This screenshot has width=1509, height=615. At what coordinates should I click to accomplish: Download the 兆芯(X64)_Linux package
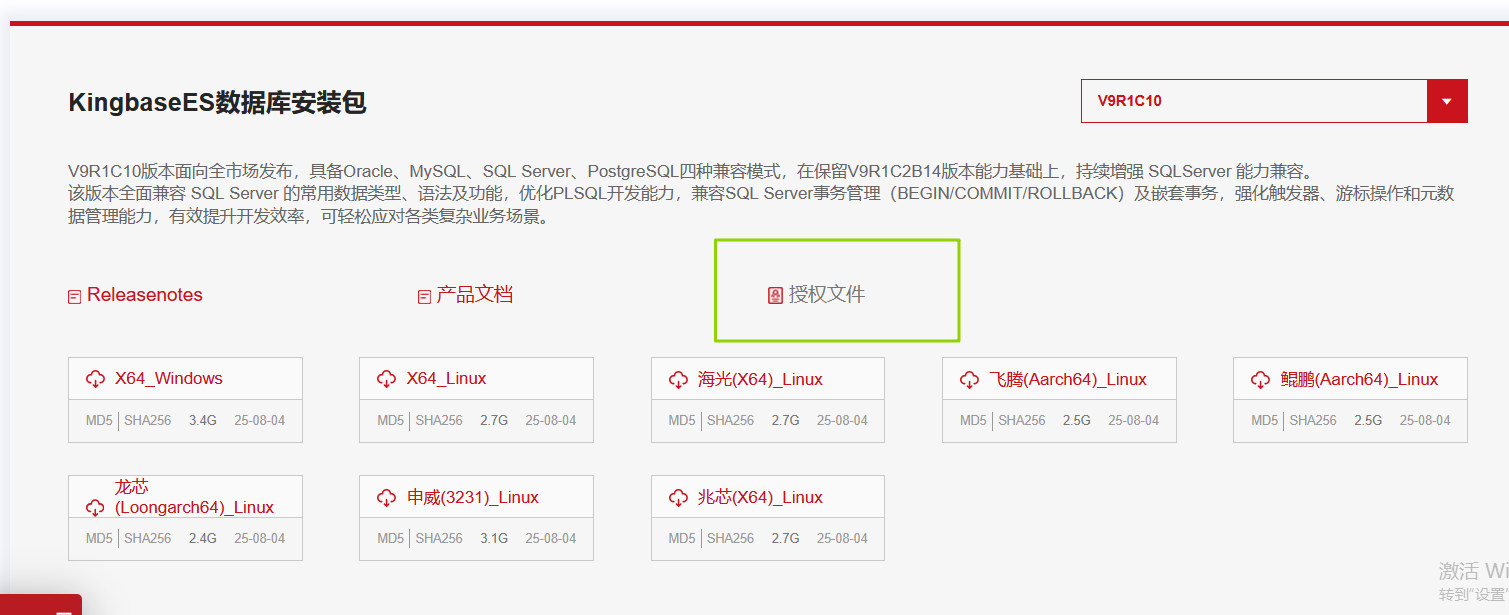[760, 497]
